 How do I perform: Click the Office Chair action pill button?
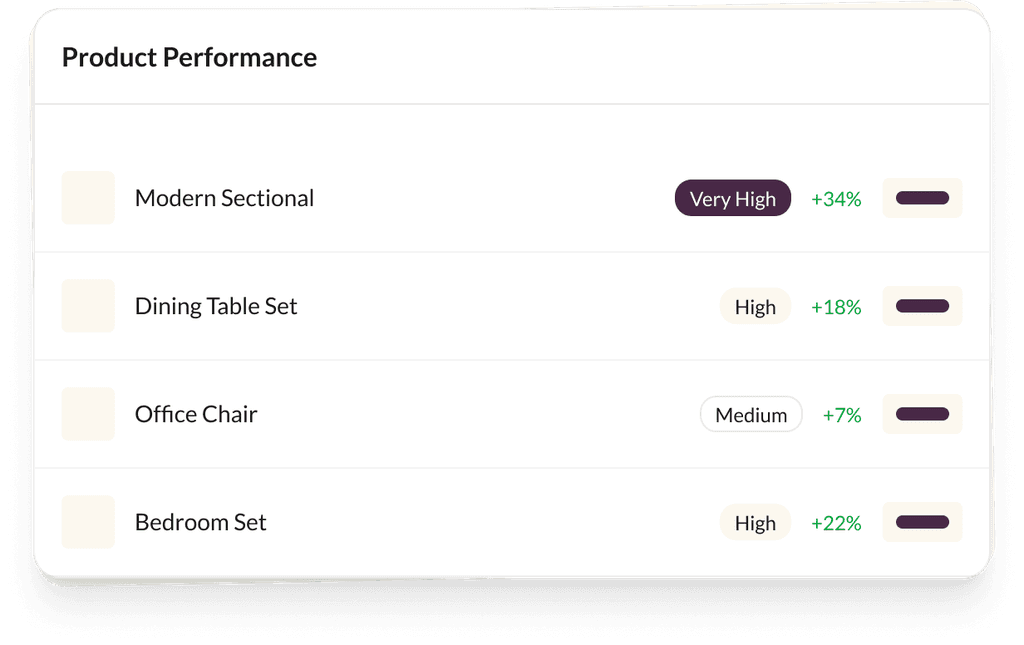pyautogui.click(x=922, y=414)
